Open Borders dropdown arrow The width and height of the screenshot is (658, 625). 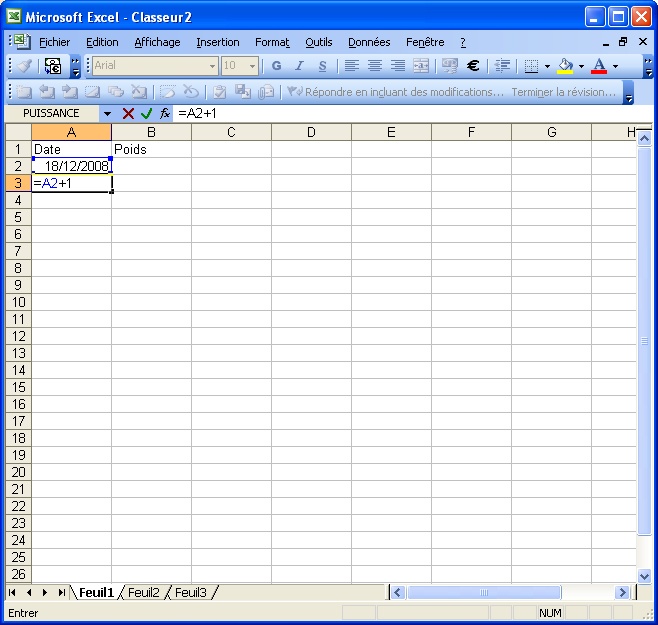[x=547, y=66]
